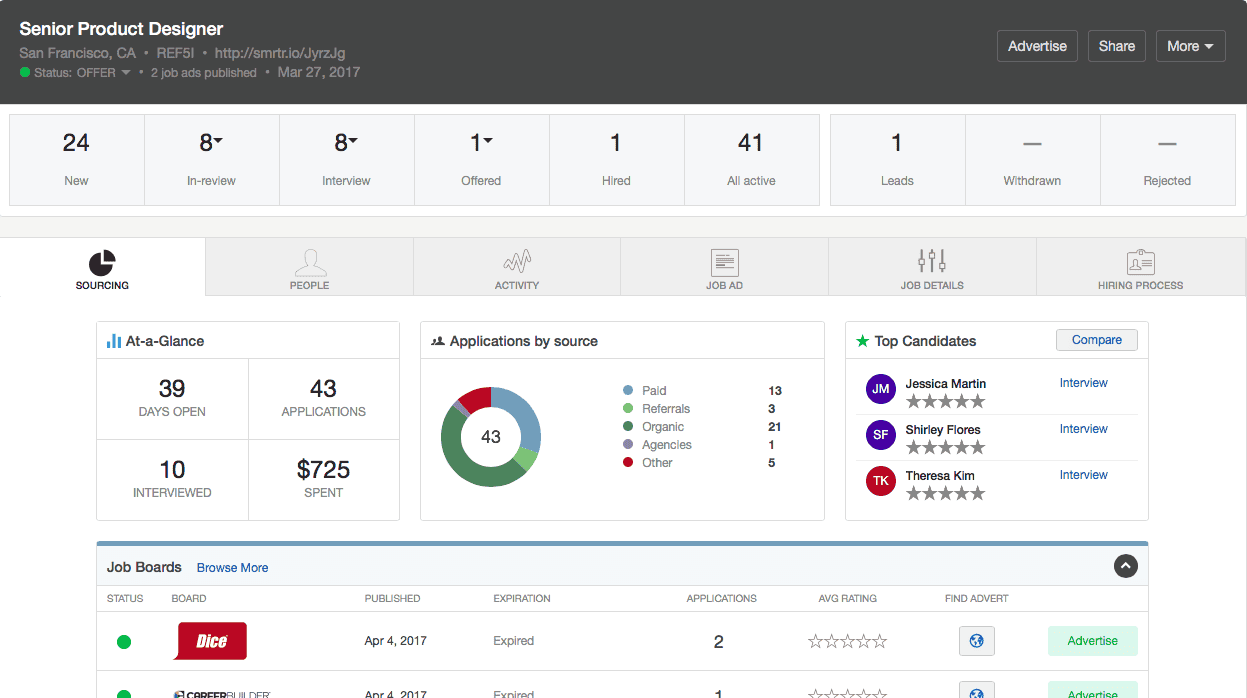The height and width of the screenshot is (698, 1247).
Task: Click the Dice job board logo
Action: point(210,640)
